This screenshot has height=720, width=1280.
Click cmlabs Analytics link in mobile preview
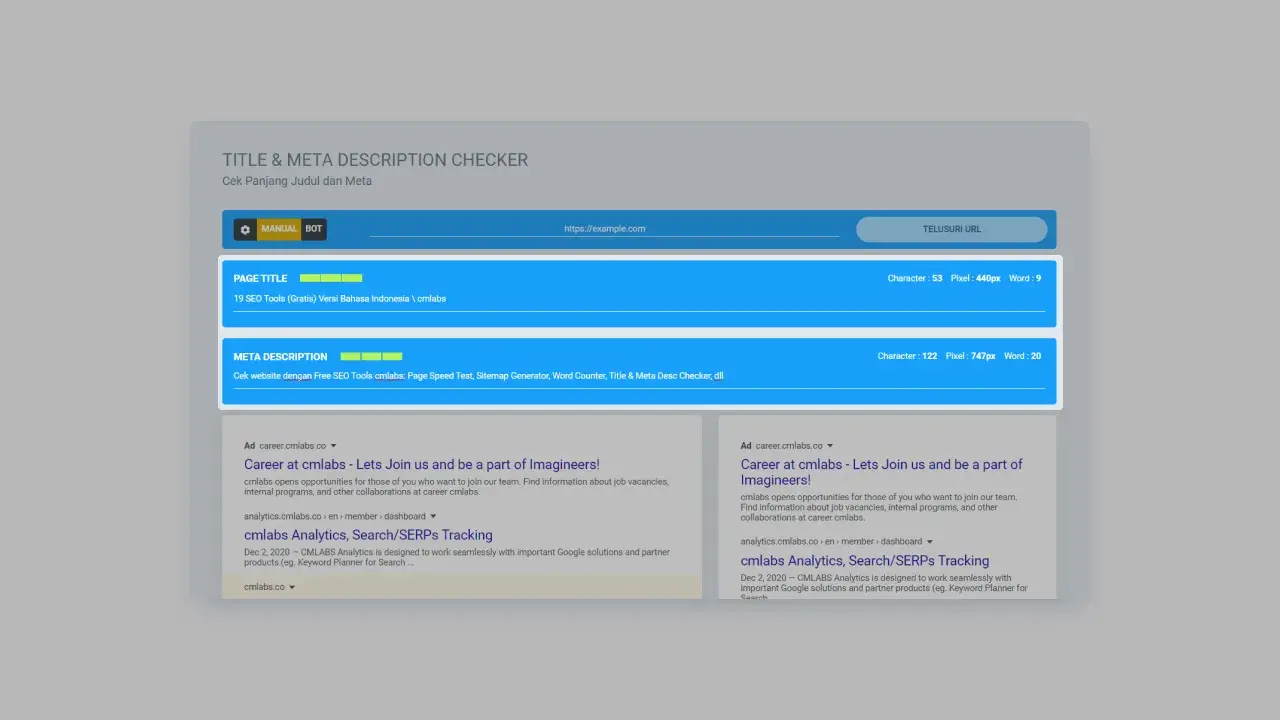click(864, 560)
